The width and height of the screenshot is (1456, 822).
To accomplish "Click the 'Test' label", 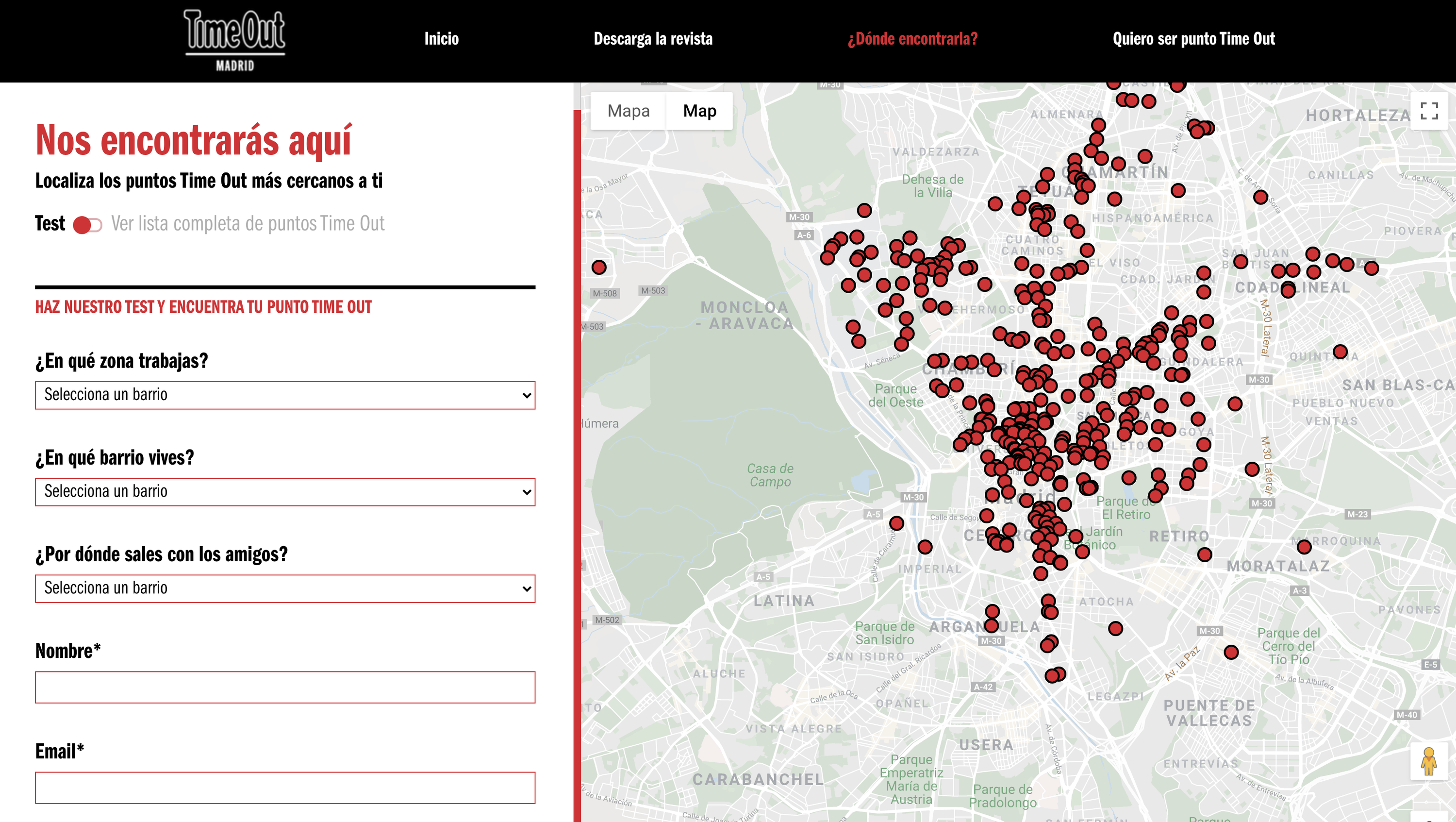I will [x=50, y=223].
